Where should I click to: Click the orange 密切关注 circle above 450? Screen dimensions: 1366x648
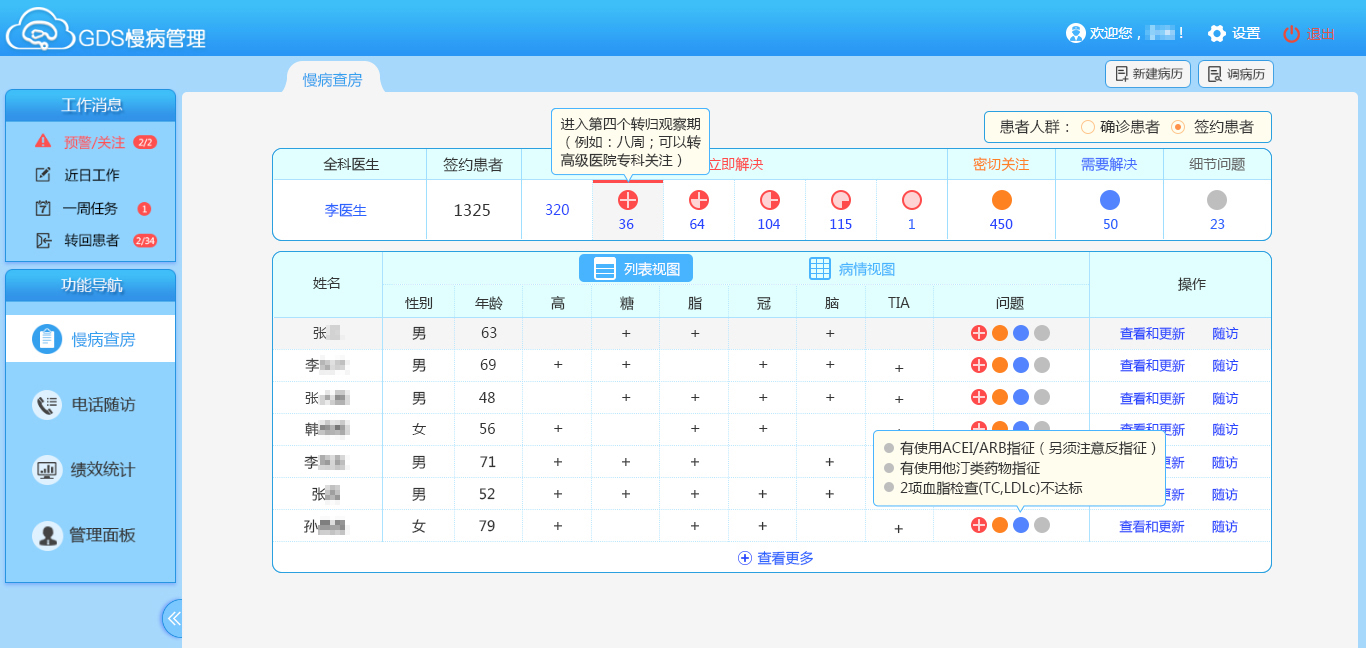(1001, 200)
